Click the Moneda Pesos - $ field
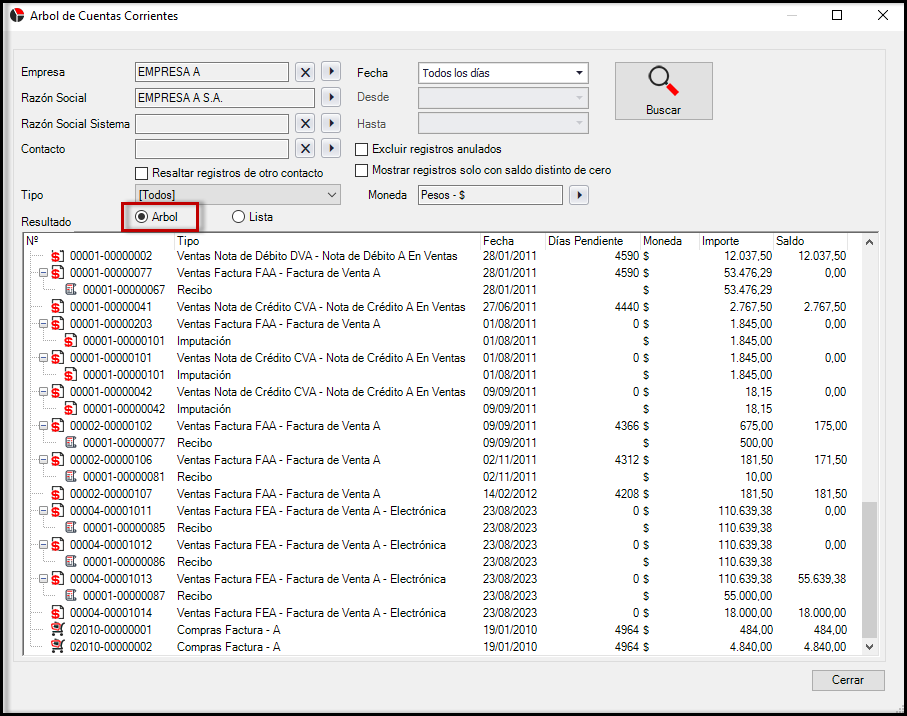This screenshot has height=716, width=907. (x=491, y=195)
